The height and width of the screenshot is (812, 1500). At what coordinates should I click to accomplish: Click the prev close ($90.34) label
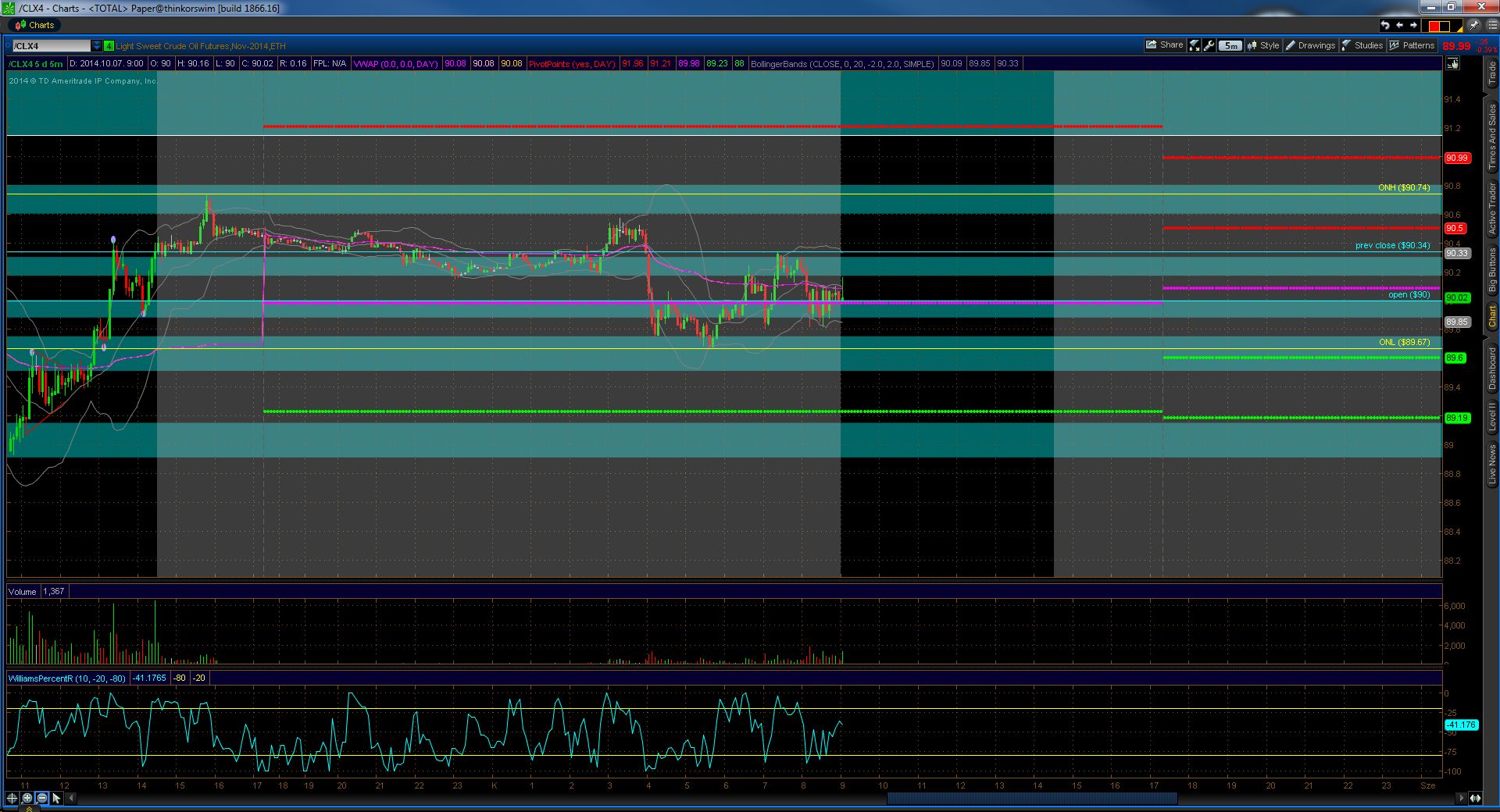(x=1393, y=245)
